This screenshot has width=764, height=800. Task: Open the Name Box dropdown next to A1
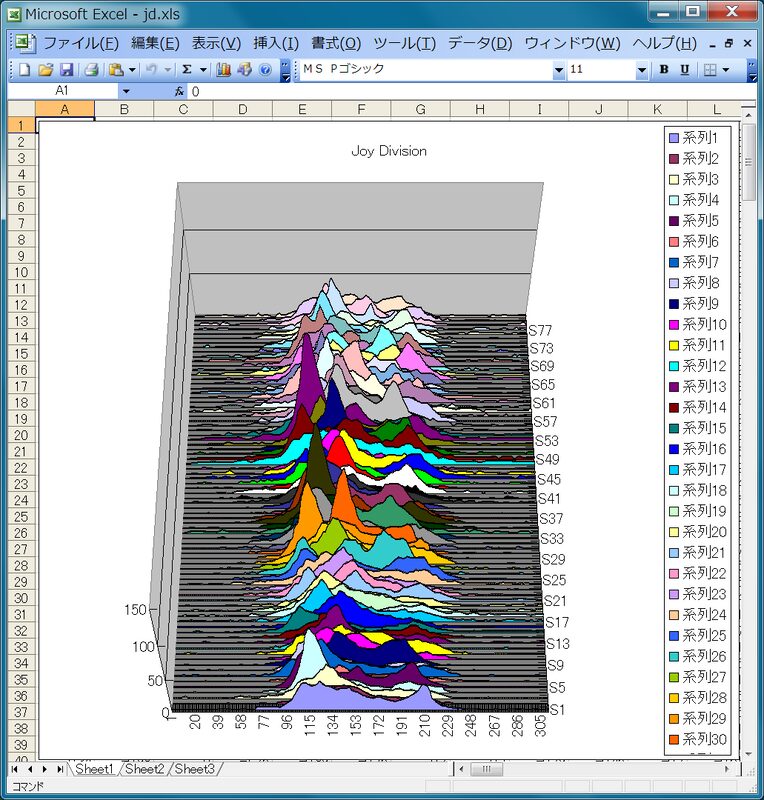[126, 91]
